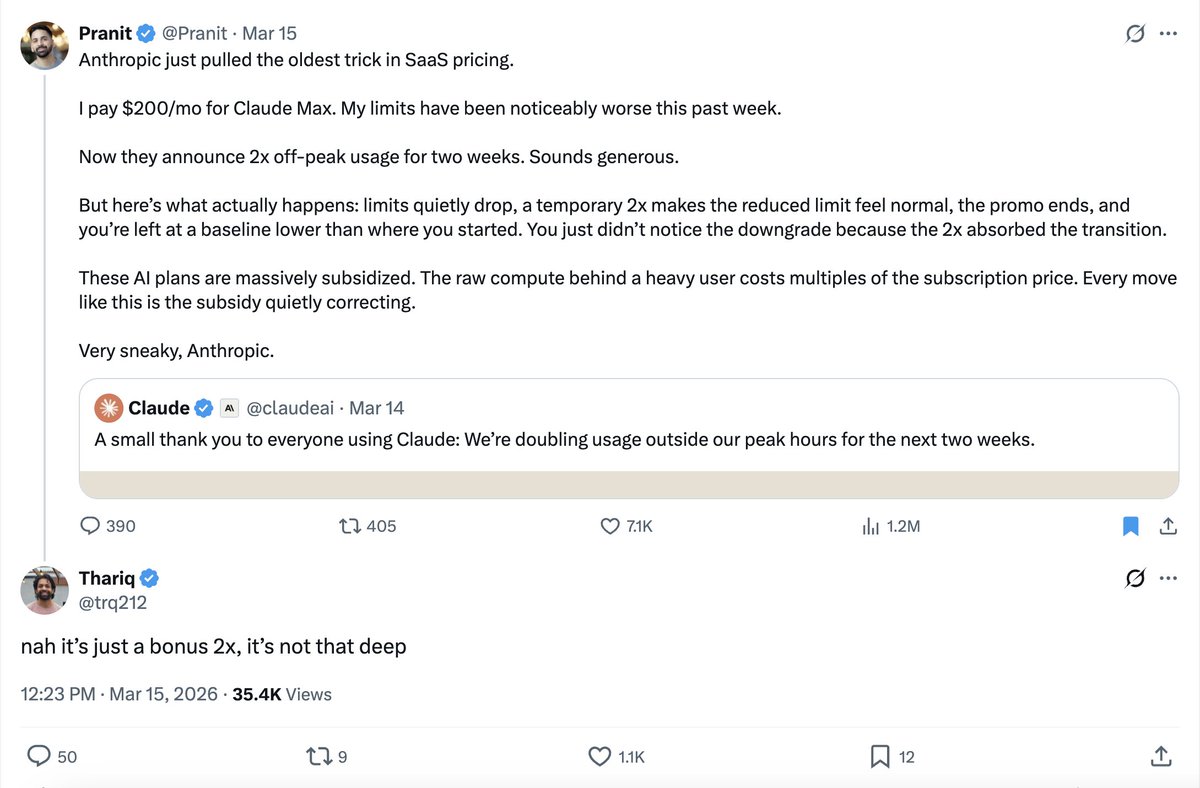The image size is (1200, 788).
Task: Open the more options menu on Thariq's reply
Action: 1168,578
